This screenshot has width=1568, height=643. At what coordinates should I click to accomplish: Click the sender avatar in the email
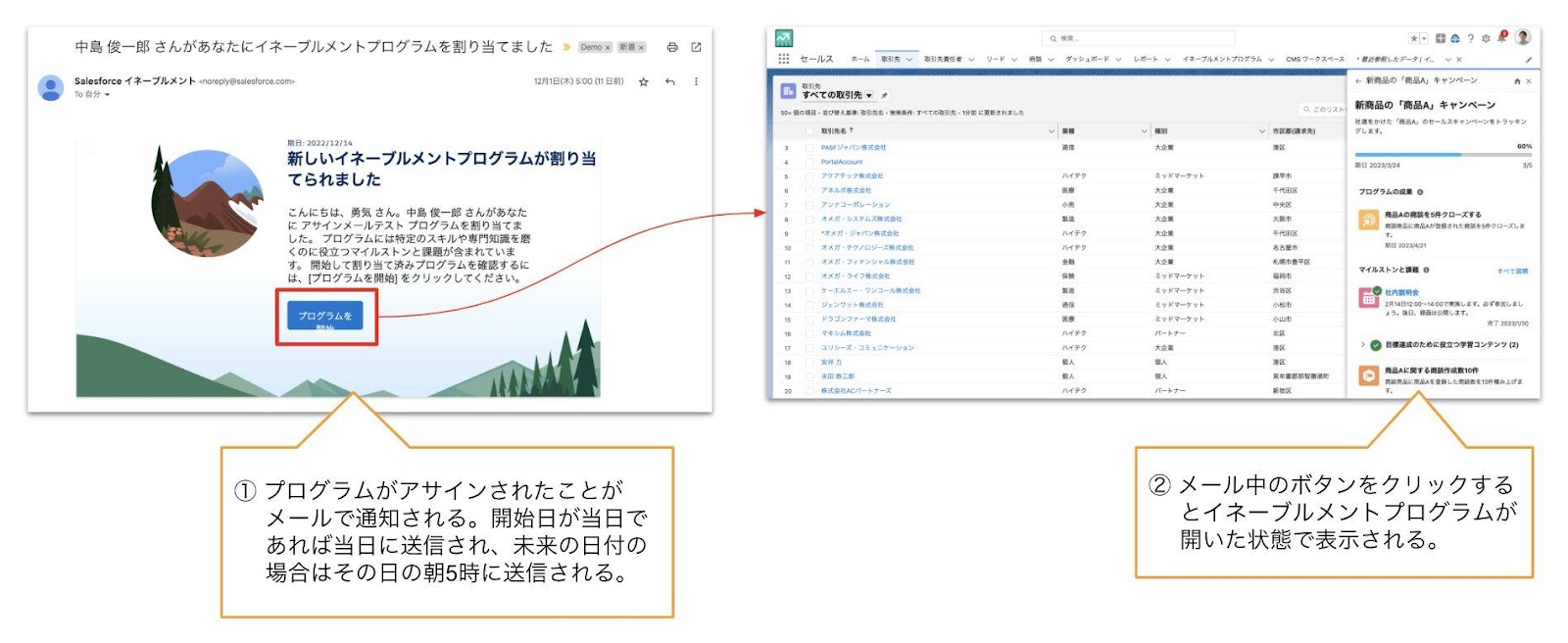point(50,87)
